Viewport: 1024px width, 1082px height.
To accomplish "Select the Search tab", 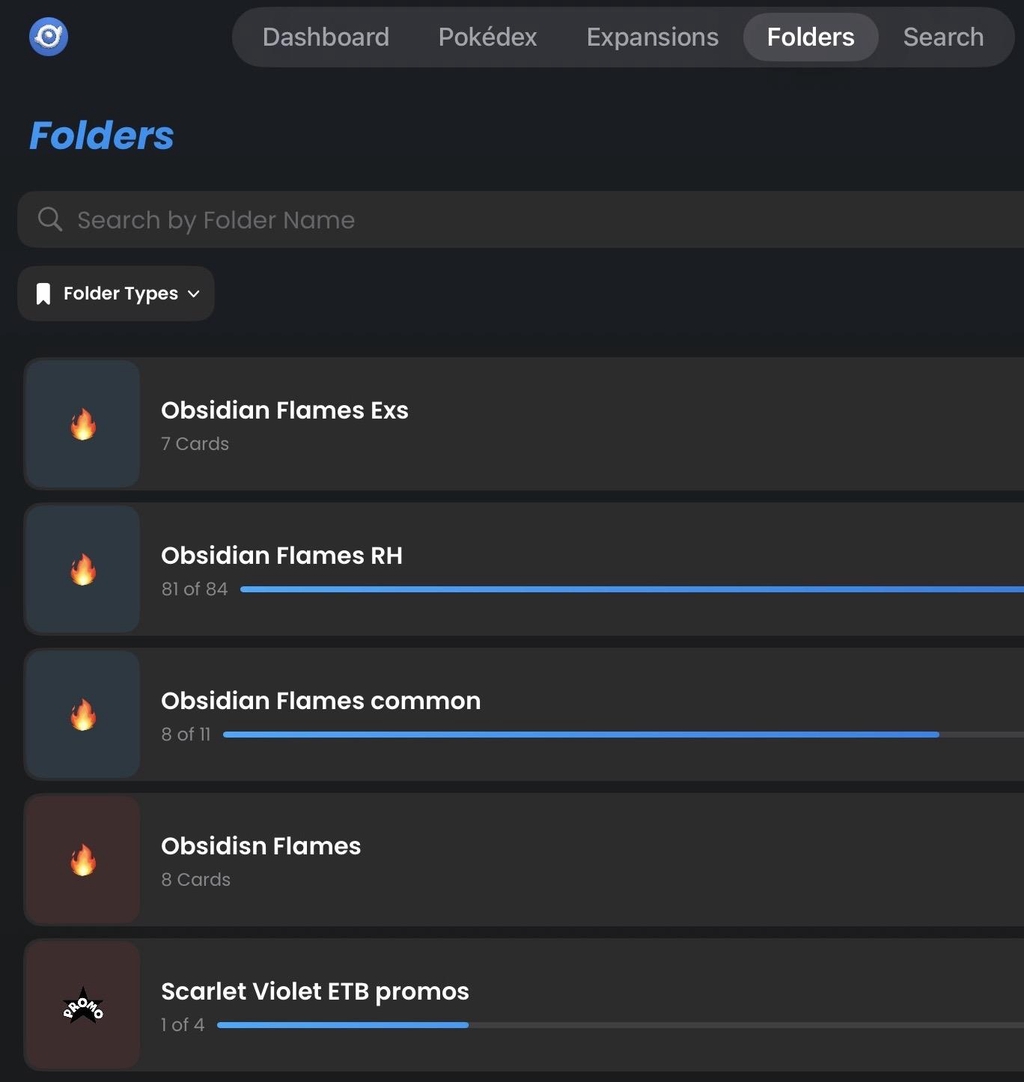I will (943, 37).
